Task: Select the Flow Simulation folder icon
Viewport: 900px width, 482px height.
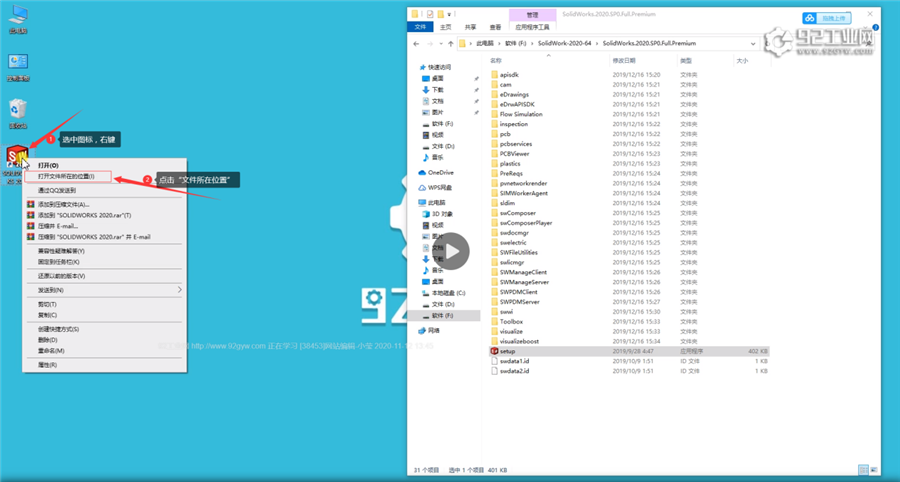Action: point(495,114)
